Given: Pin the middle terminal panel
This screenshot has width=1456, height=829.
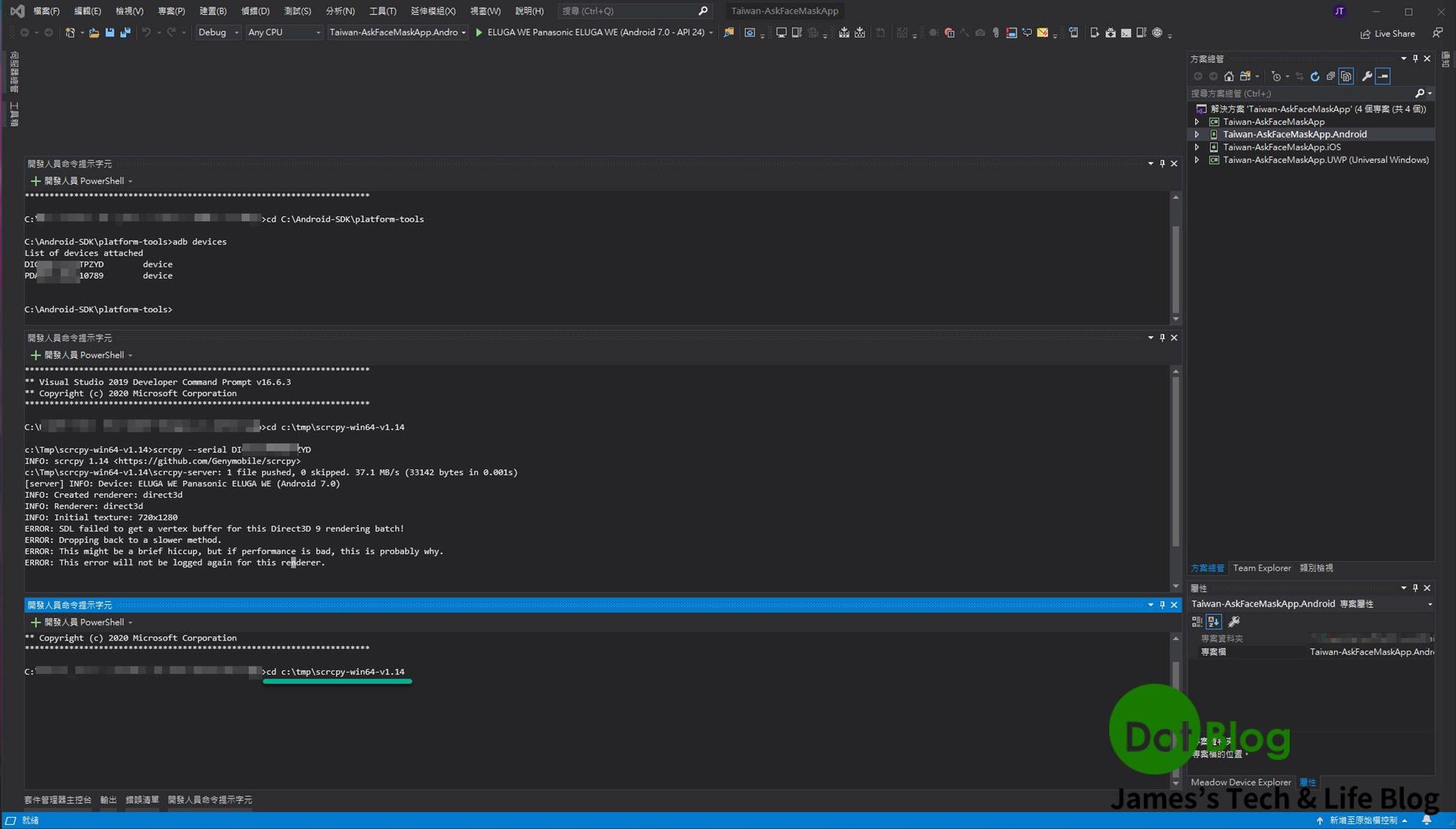Looking at the screenshot, I should tap(1162, 338).
